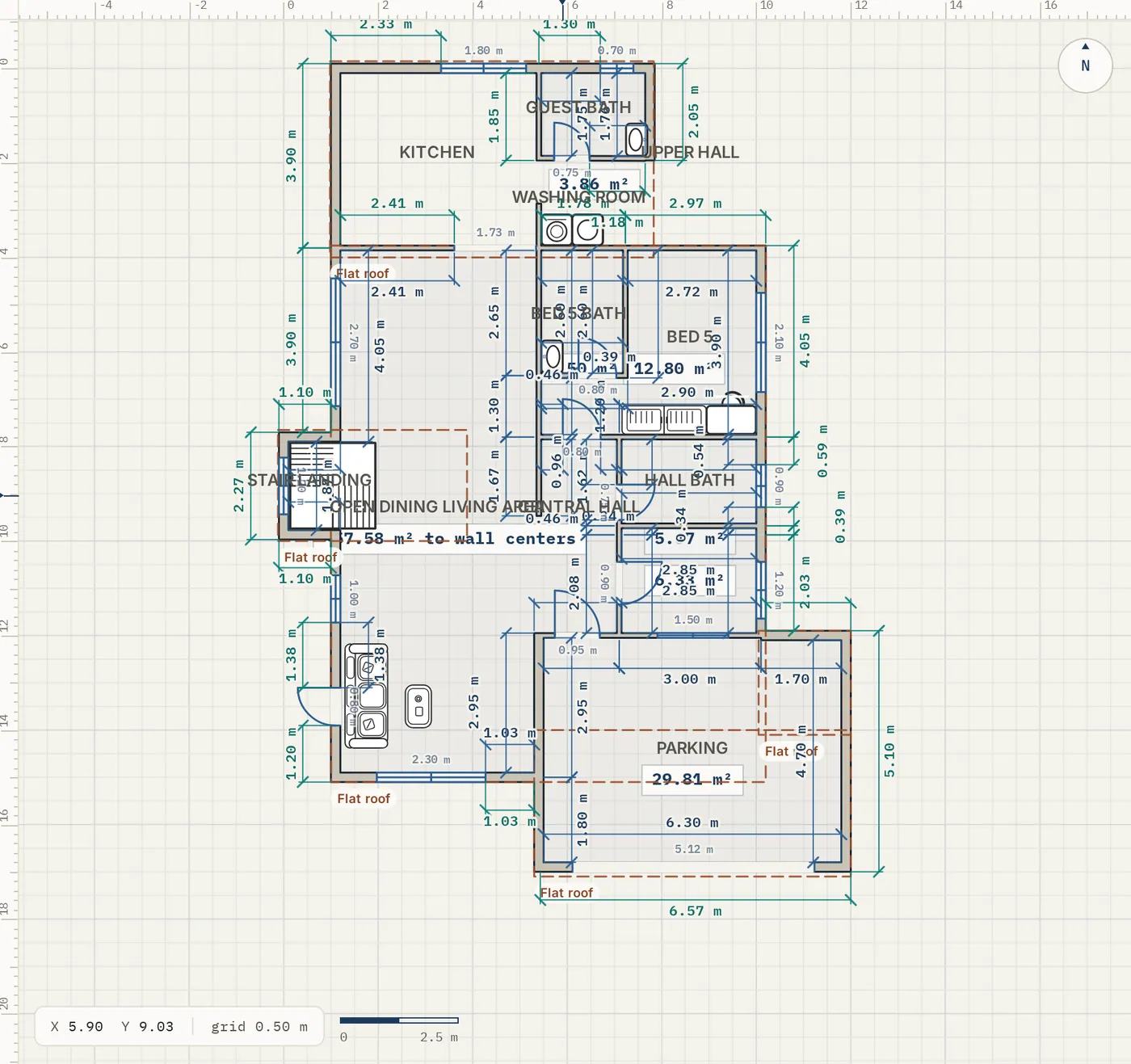Click the Flat roof label below parking
Viewport: 1131px width, 1064px height.
tap(566, 893)
